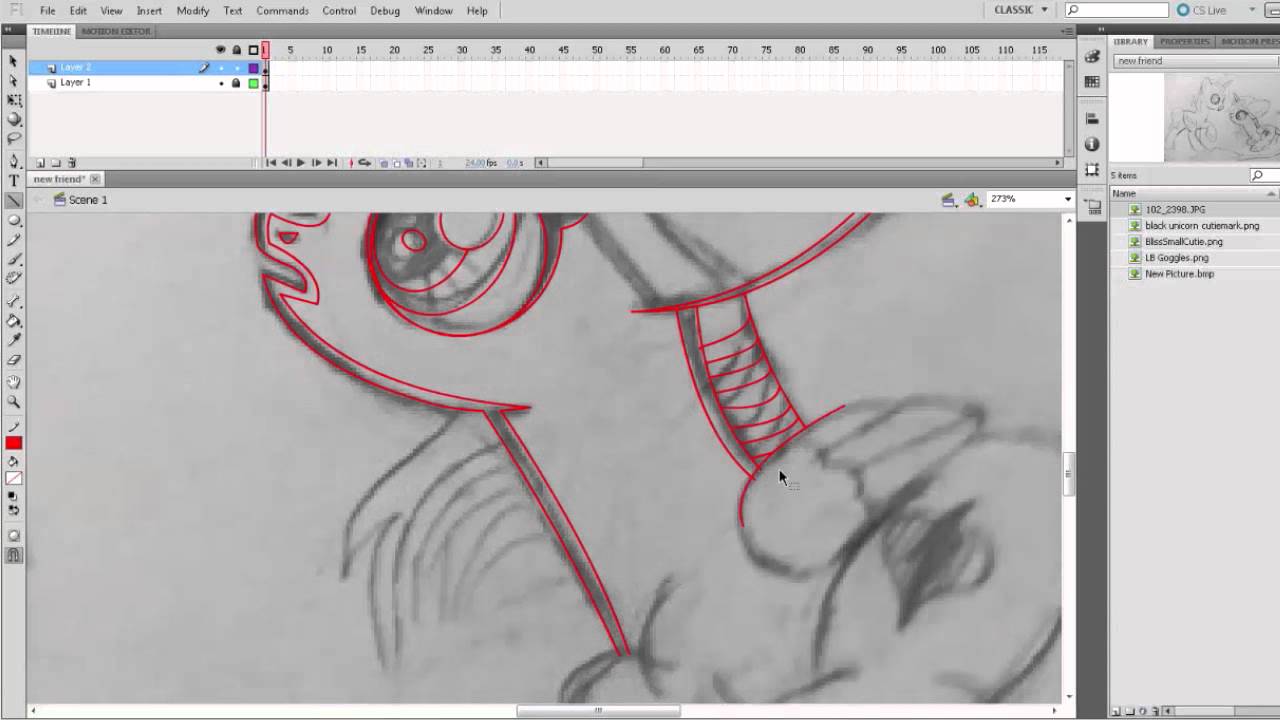This screenshot has height=720, width=1280.
Task: Lock or unlock all layers header icon
Action: coord(236,50)
